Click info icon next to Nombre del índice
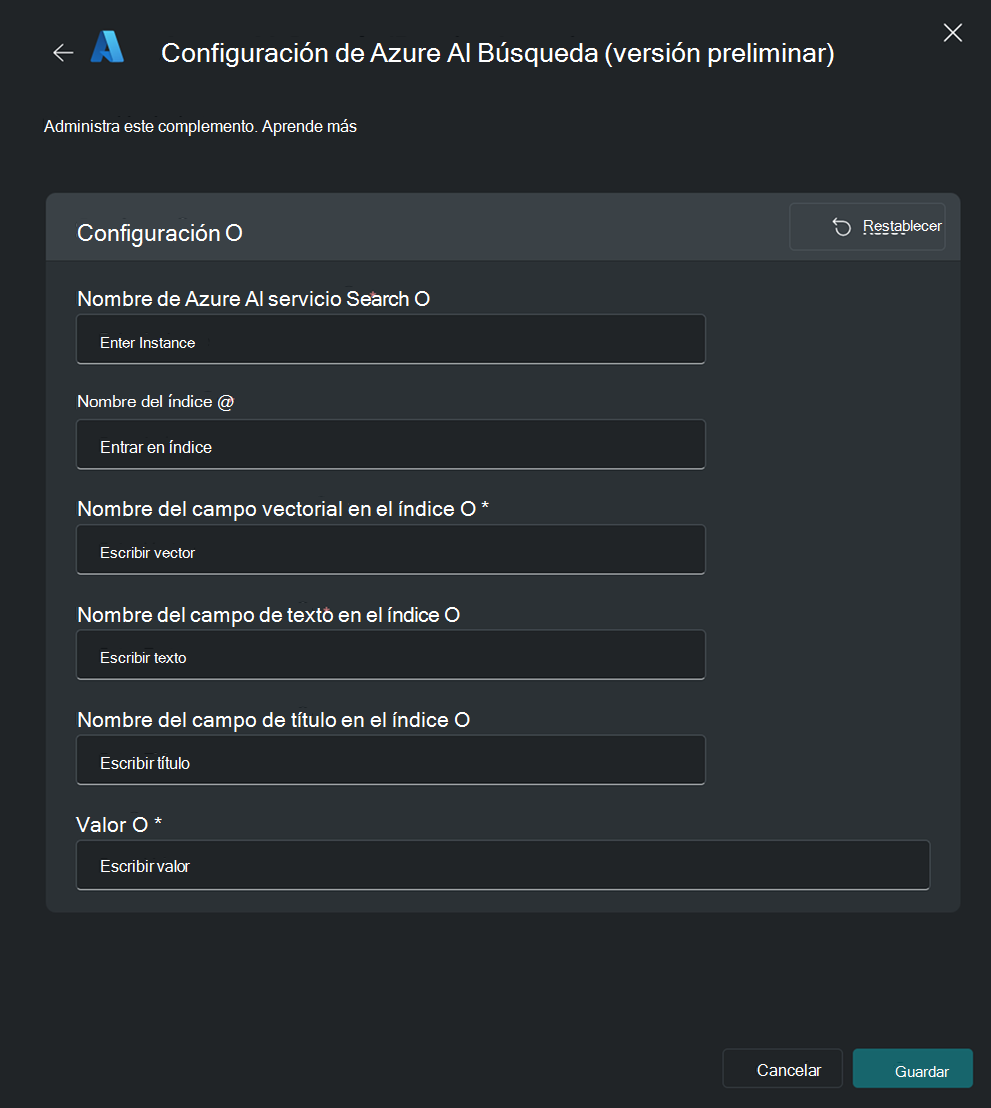The width and height of the screenshot is (991, 1108). point(225,402)
